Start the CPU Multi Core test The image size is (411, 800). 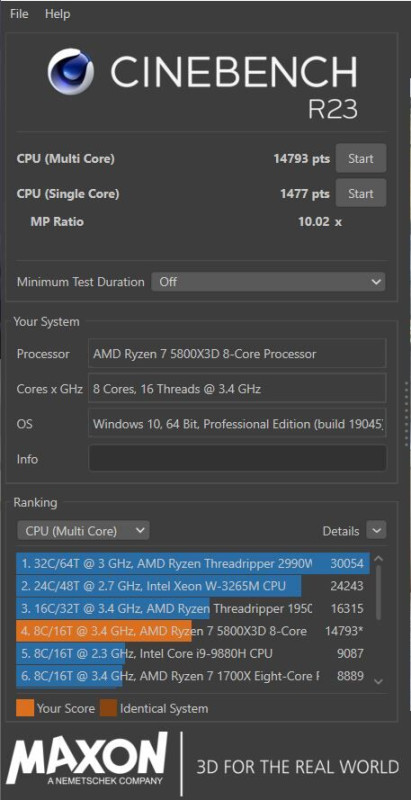361,159
